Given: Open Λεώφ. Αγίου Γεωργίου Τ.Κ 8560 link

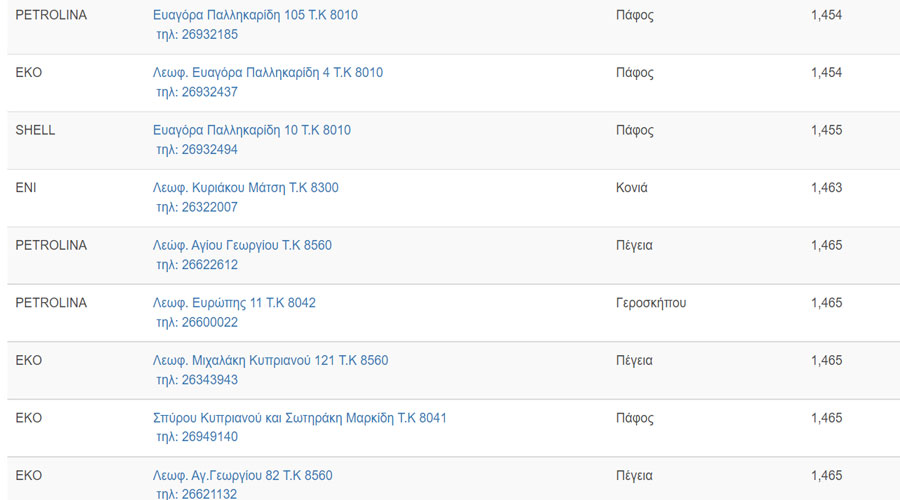Looking at the screenshot, I should point(242,245).
